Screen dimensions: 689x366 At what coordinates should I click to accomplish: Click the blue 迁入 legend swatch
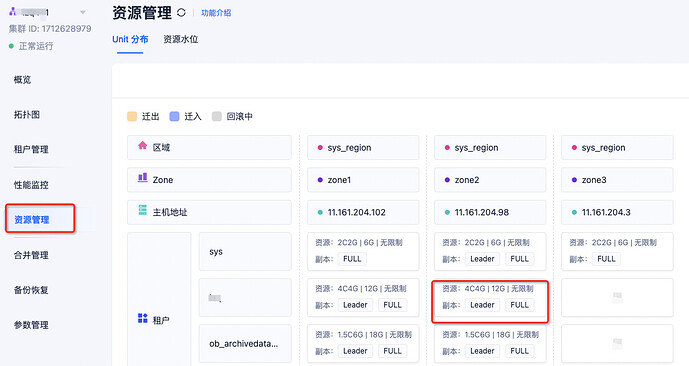pos(174,116)
